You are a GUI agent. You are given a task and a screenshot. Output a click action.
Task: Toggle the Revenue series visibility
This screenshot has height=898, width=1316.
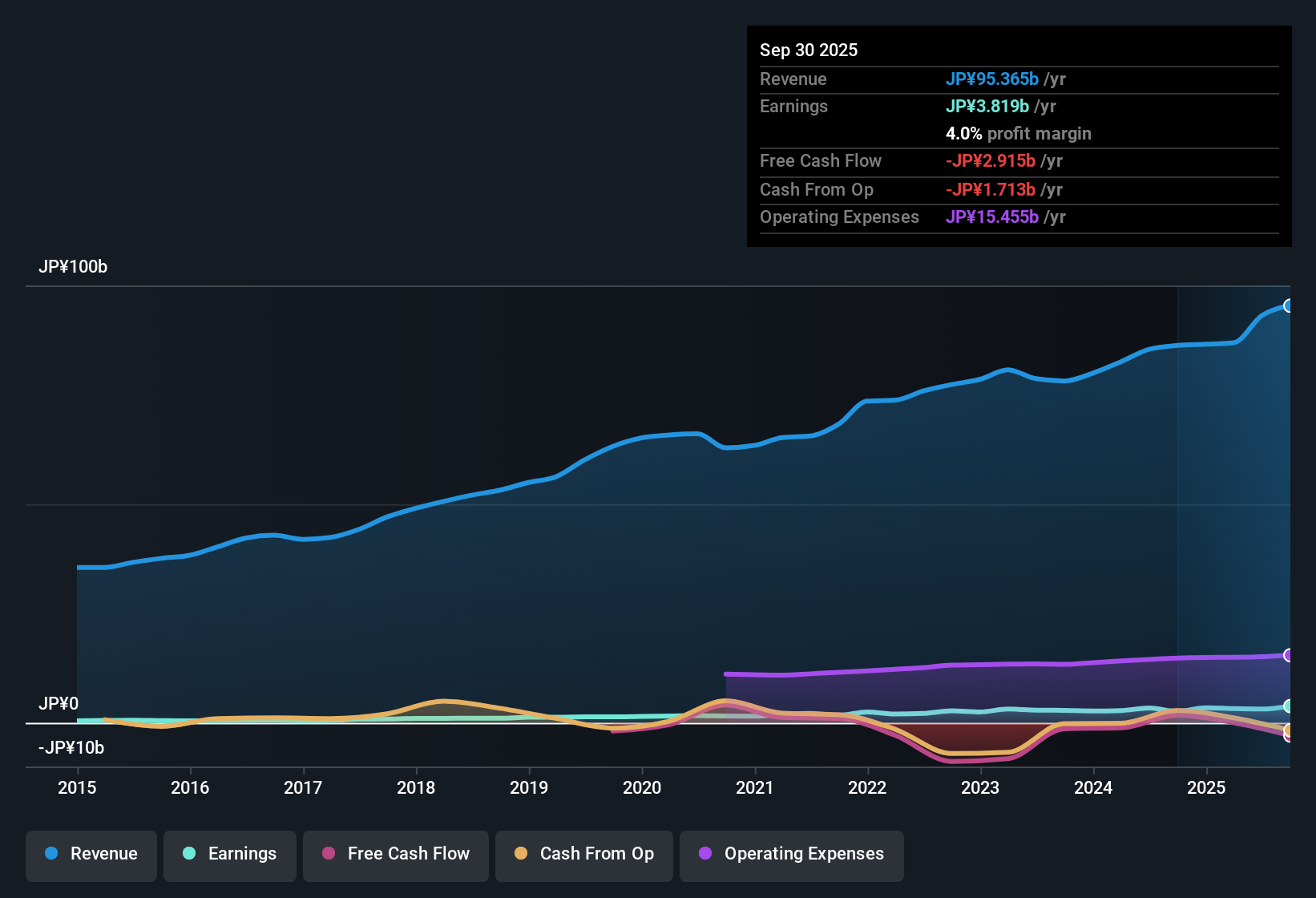[91, 854]
